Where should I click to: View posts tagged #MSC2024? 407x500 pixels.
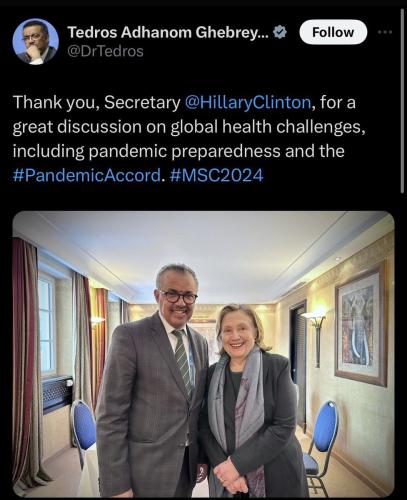(217, 175)
